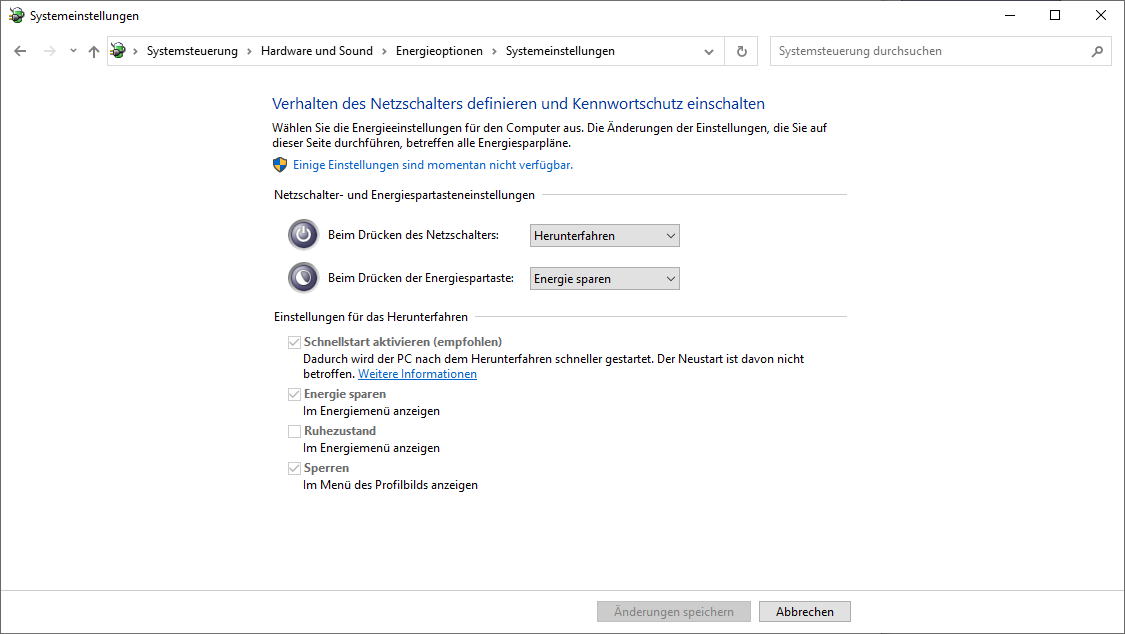Refresh the page with reload icon
Screen dimensions: 1125x634
742,52
